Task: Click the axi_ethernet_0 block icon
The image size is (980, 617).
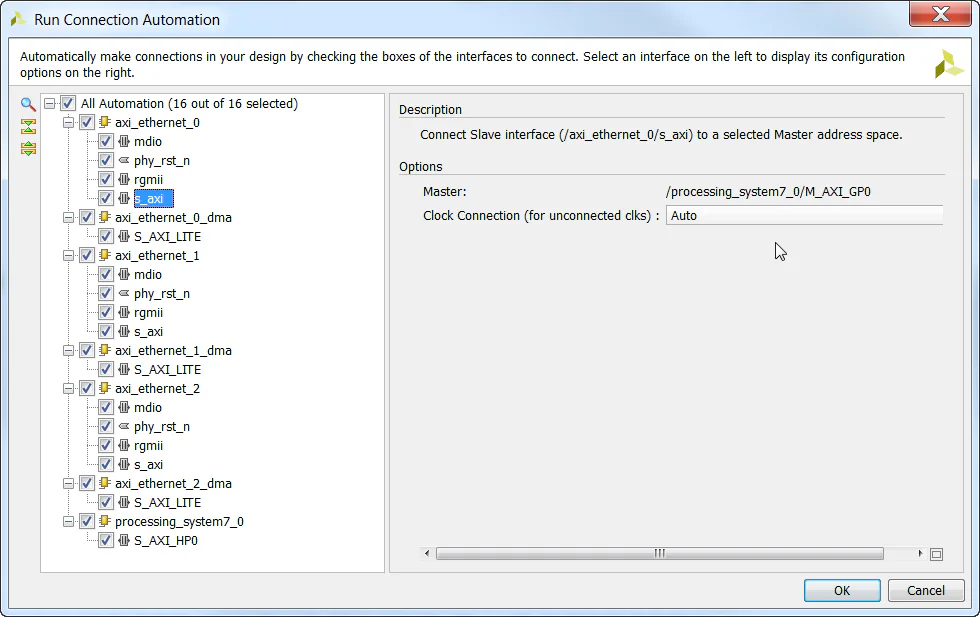Action: coord(104,122)
